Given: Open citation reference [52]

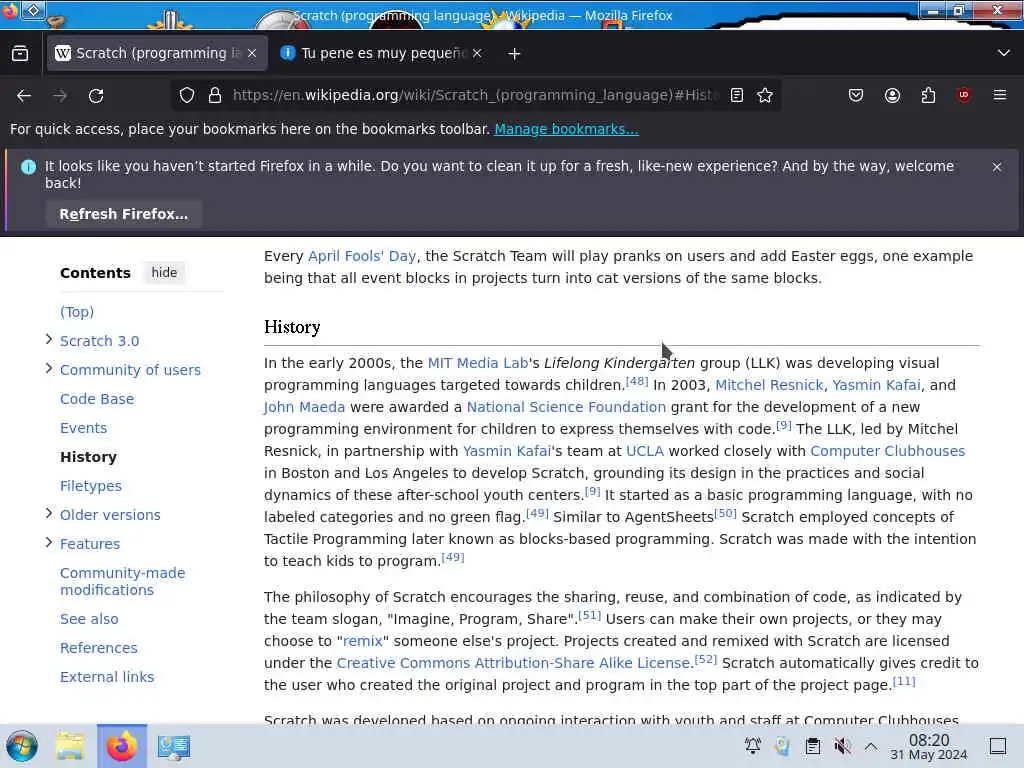Looking at the screenshot, I should click(705, 659).
